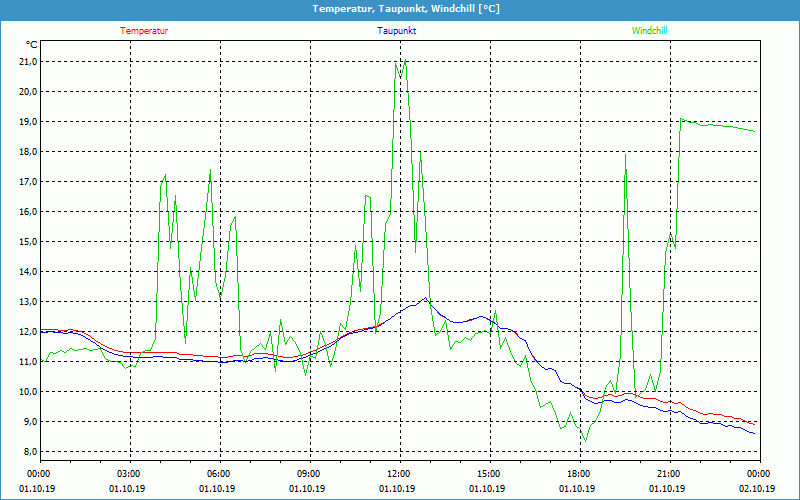
Task: Select the blue 'Taupunkt' legend label
Action: [397, 31]
